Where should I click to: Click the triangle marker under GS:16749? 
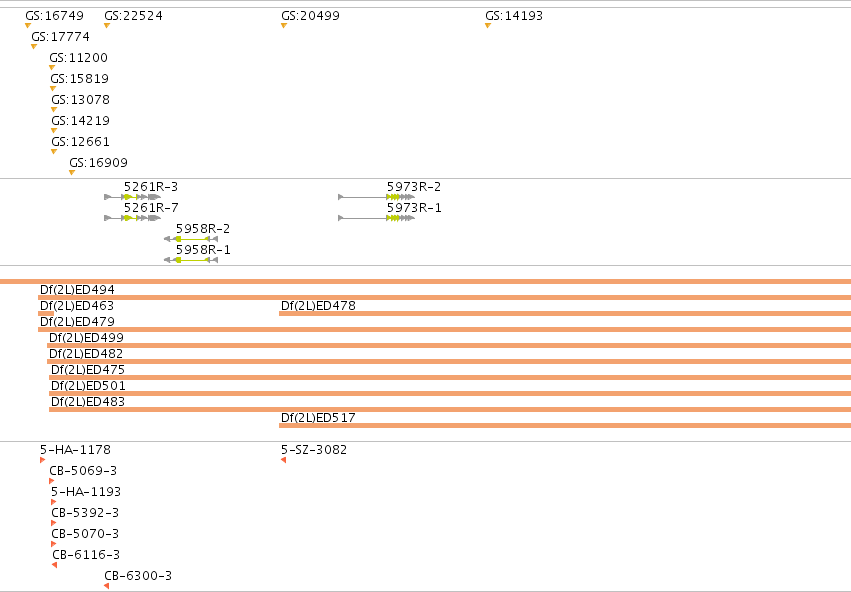[x=28, y=26]
